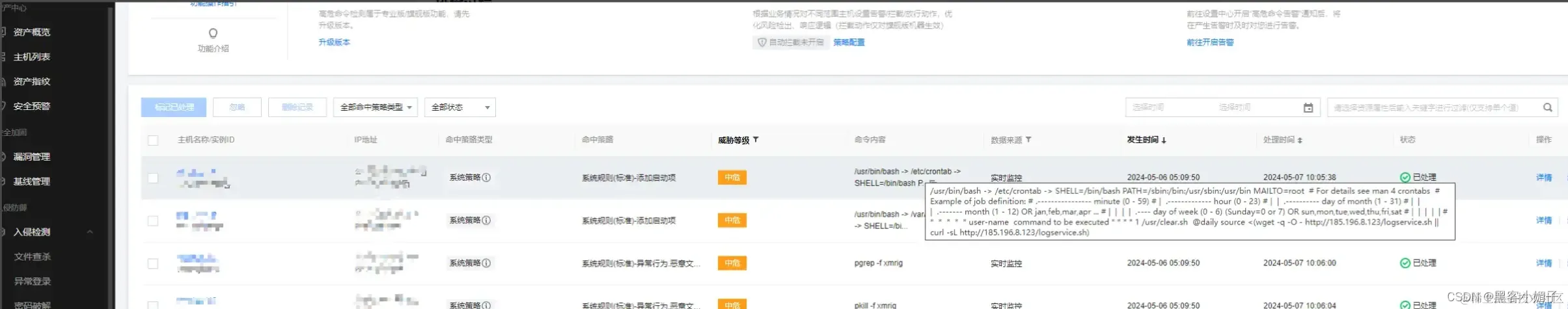The width and height of the screenshot is (1568, 309).
Task: Open 资产指纹 in the sidebar
Action: (32, 81)
